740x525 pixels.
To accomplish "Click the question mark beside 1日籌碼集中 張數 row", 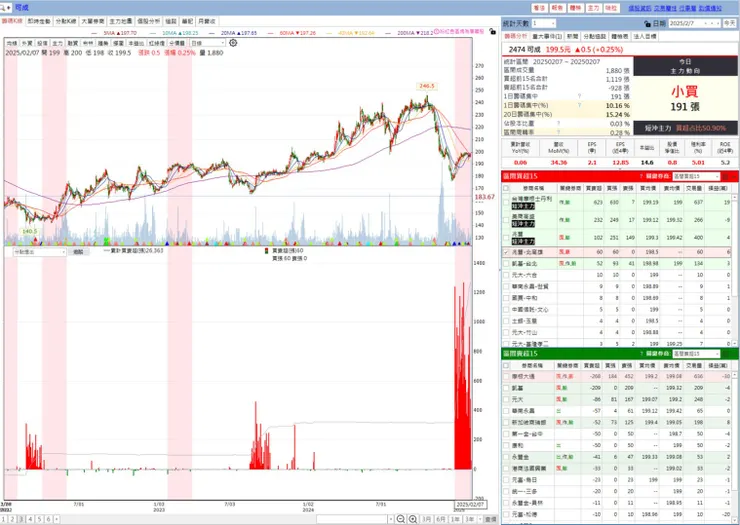I will coord(580,96).
